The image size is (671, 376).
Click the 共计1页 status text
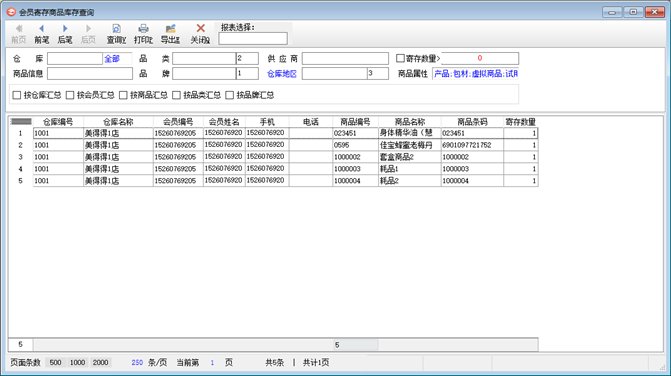point(316,363)
